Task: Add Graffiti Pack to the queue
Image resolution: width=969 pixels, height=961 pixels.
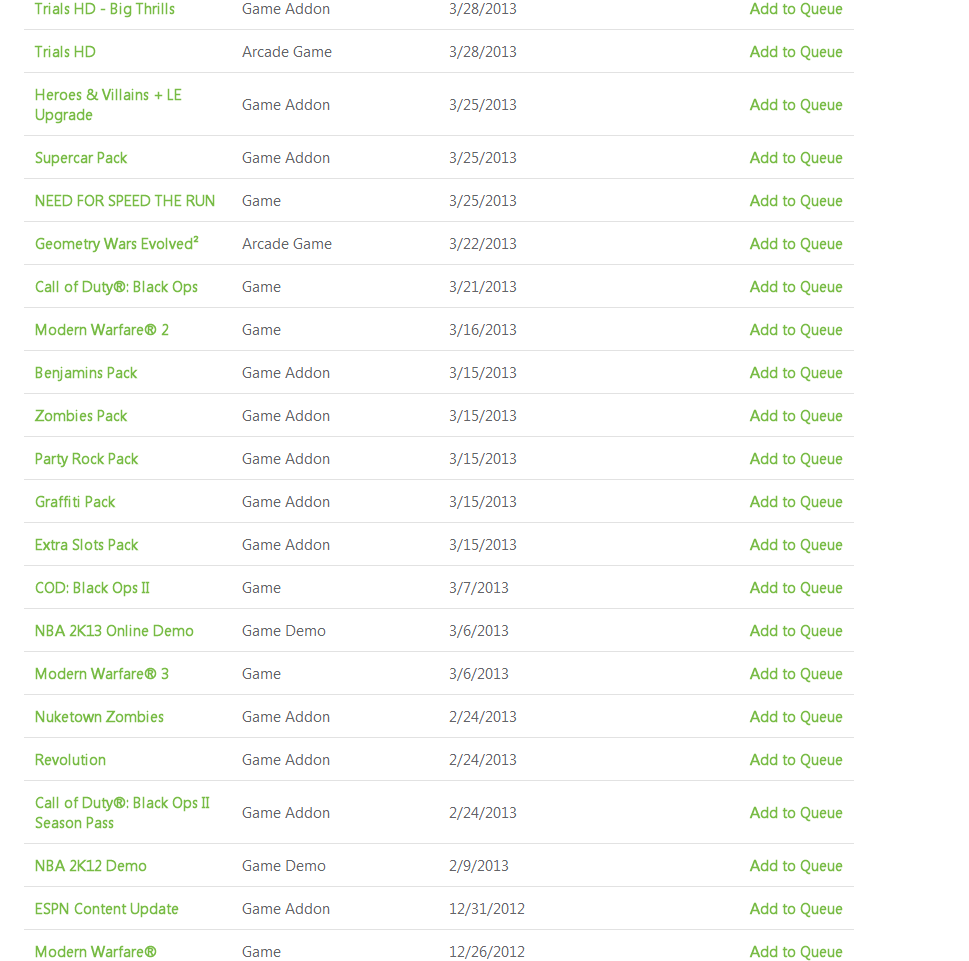Action: [x=796, y=501]
